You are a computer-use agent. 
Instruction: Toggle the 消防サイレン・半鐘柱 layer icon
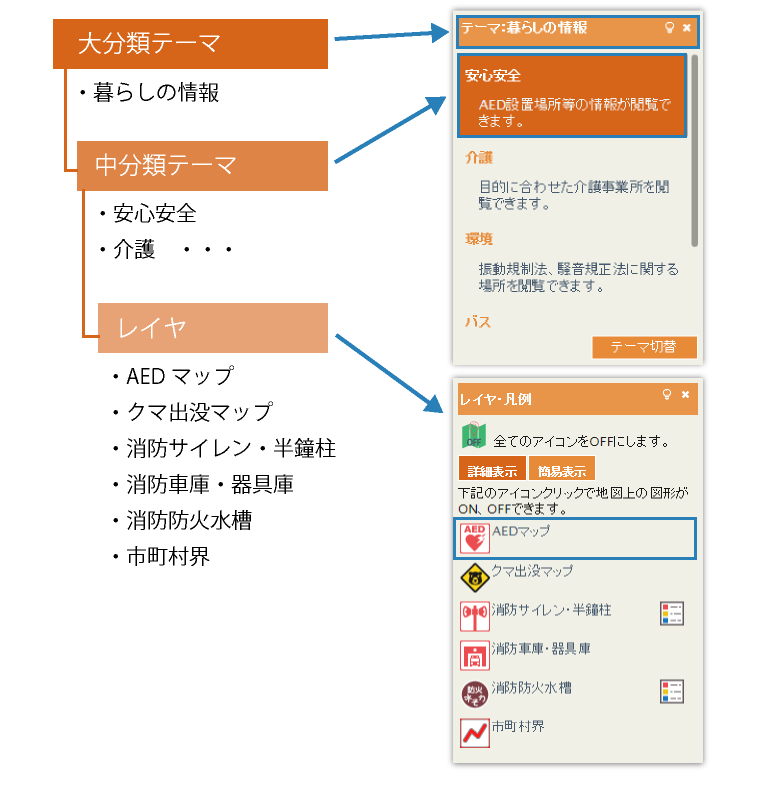pyautogui.click(x=474, y=616)
